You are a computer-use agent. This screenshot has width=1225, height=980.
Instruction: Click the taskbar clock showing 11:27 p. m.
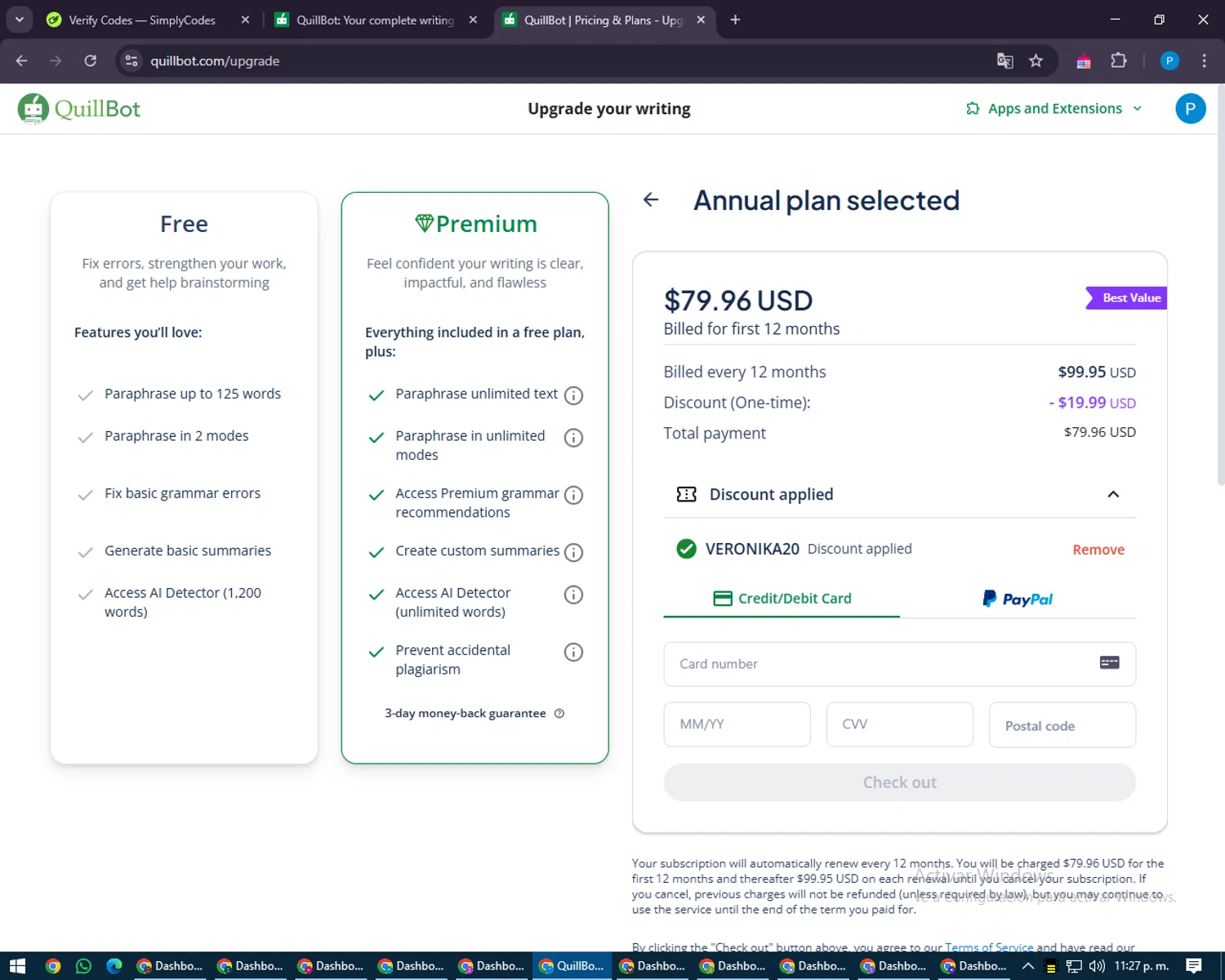click(x=1142, y=966)
